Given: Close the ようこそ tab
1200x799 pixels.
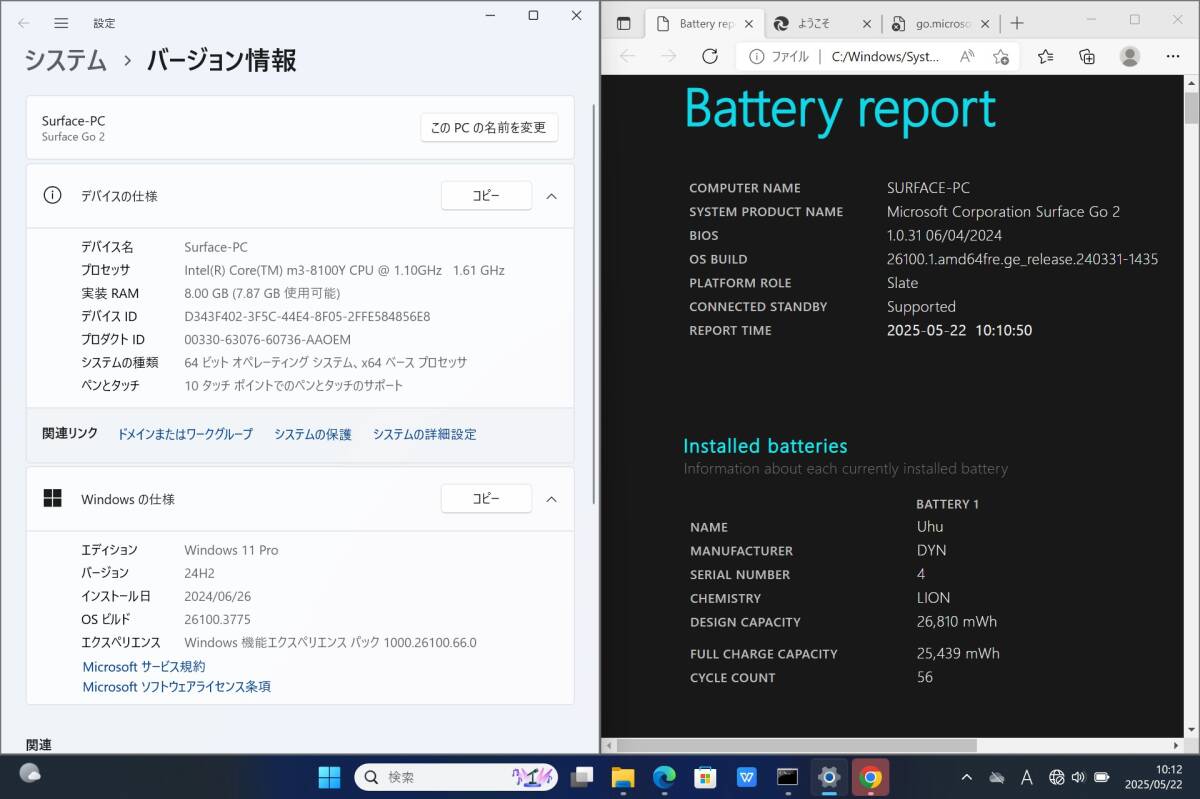Looking at the screenshot, I should [x=866, y=23].
